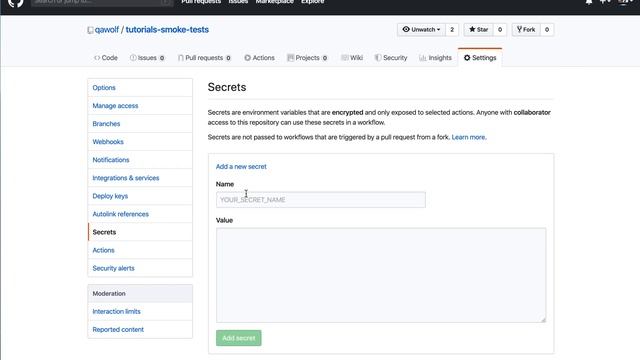Viewport: 640px width, 360px height.
Task: Open the Unwatch dropdown
Action: point(421,29)
